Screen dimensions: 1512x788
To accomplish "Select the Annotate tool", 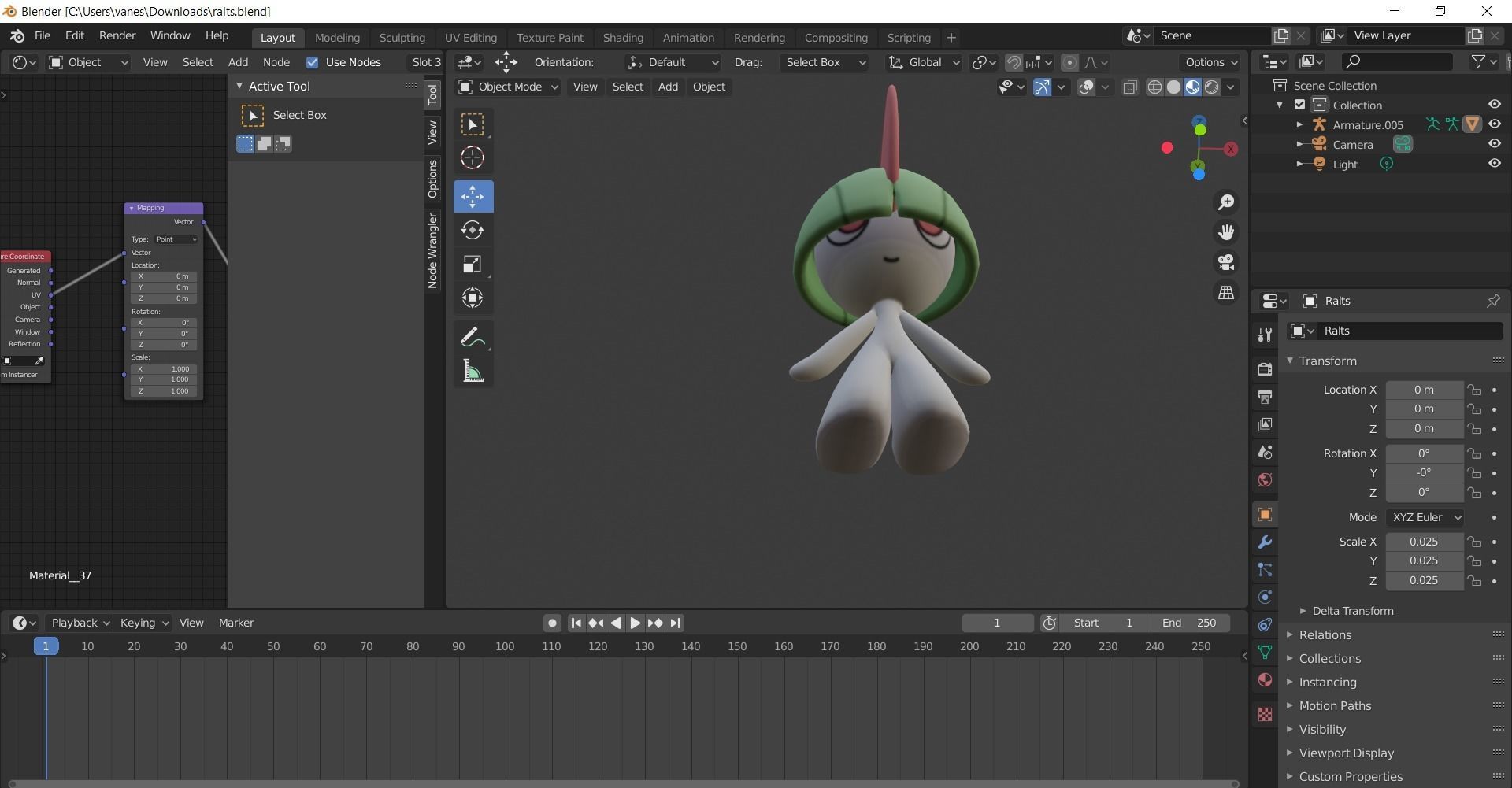I will pos(472,337).
